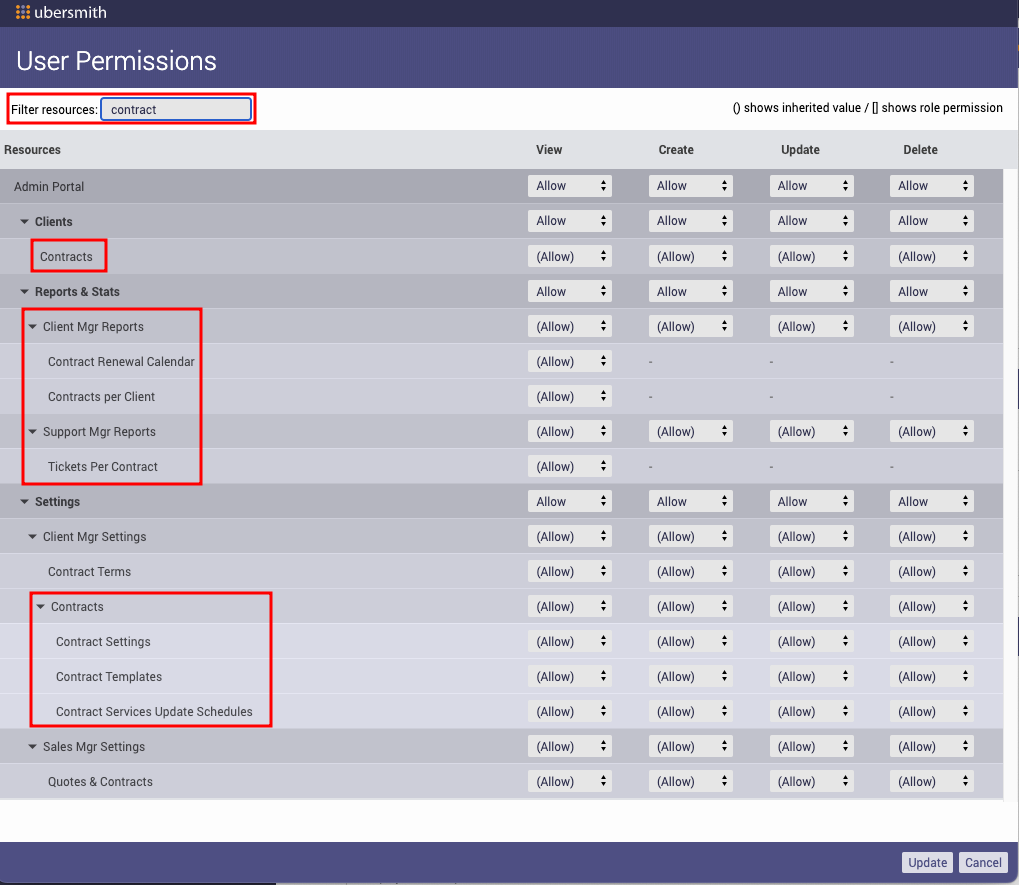Open Quotes & Contracts Create dropdown
This screenshot has width=1019, height=885.
[690, 782]
